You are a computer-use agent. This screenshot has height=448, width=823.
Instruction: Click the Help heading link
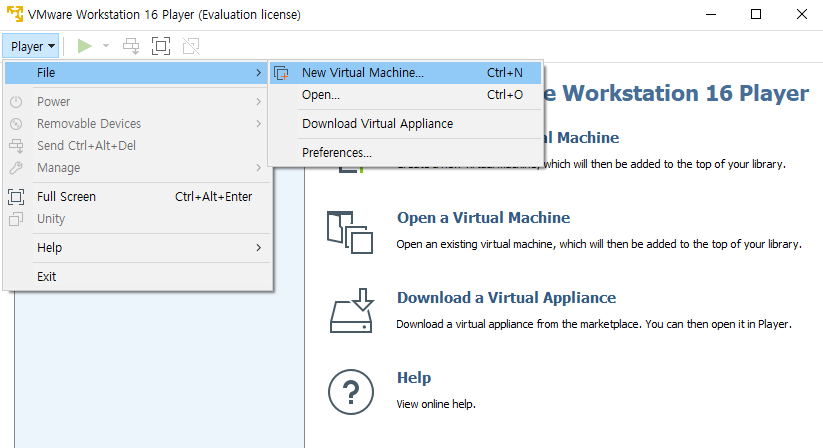(x=414, y=378)
